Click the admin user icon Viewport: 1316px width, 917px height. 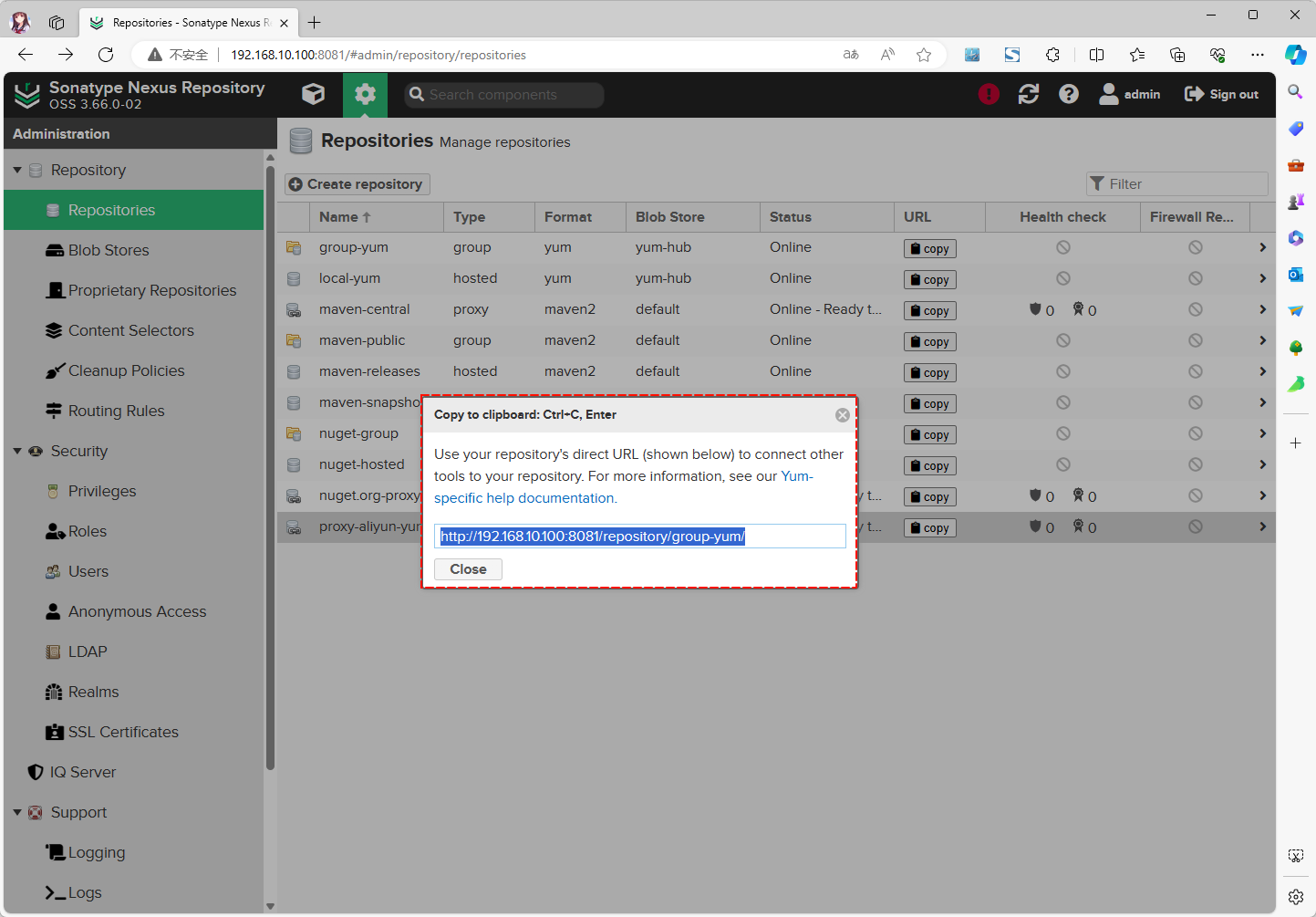point(1109,94)
